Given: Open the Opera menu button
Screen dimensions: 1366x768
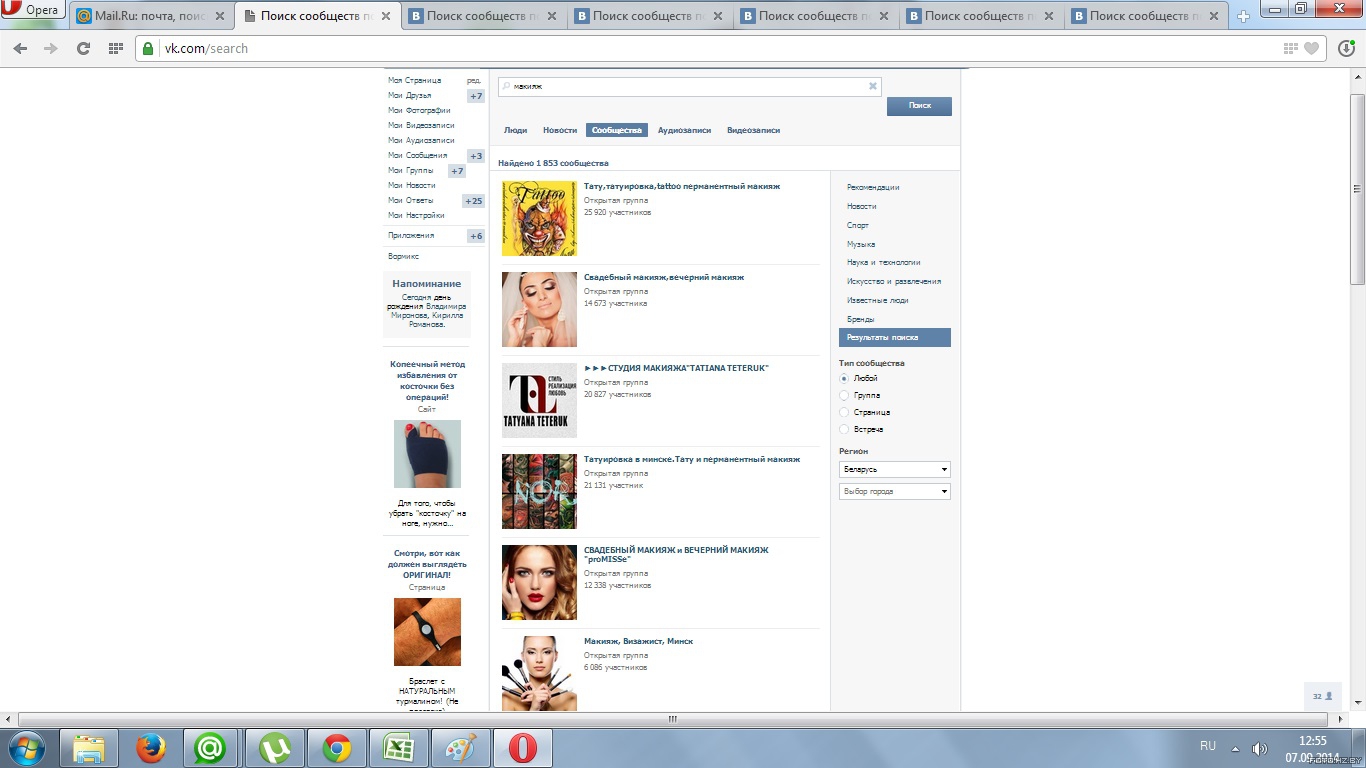Looking at the screenshot, I should 33,10.
